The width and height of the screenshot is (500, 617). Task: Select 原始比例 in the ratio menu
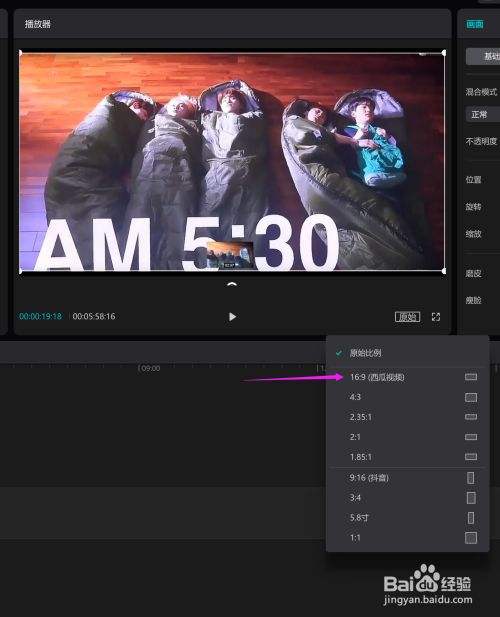click(408, 353)
